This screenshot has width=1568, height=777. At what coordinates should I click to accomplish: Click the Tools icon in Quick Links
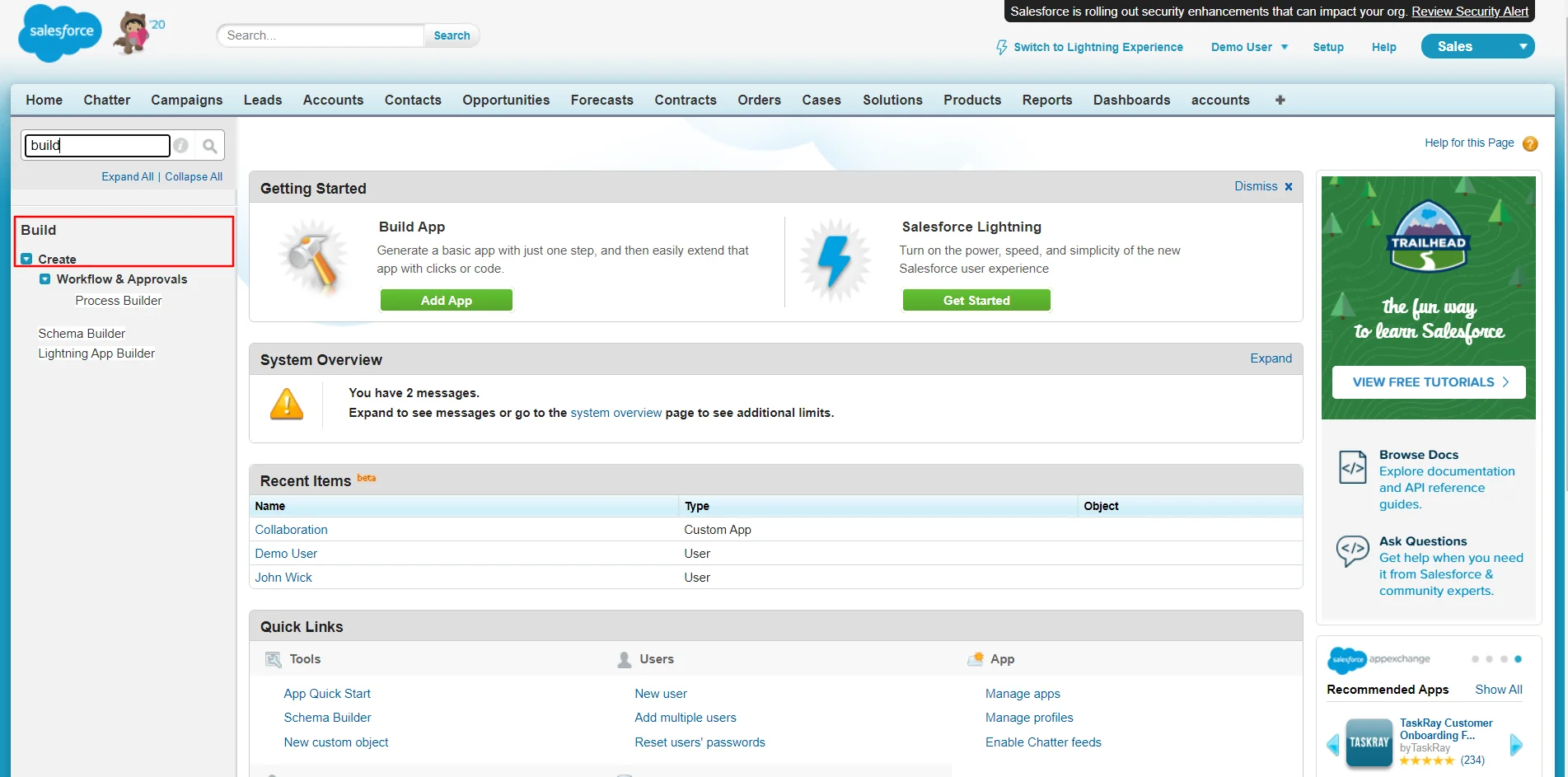click(x=273, y=659)
